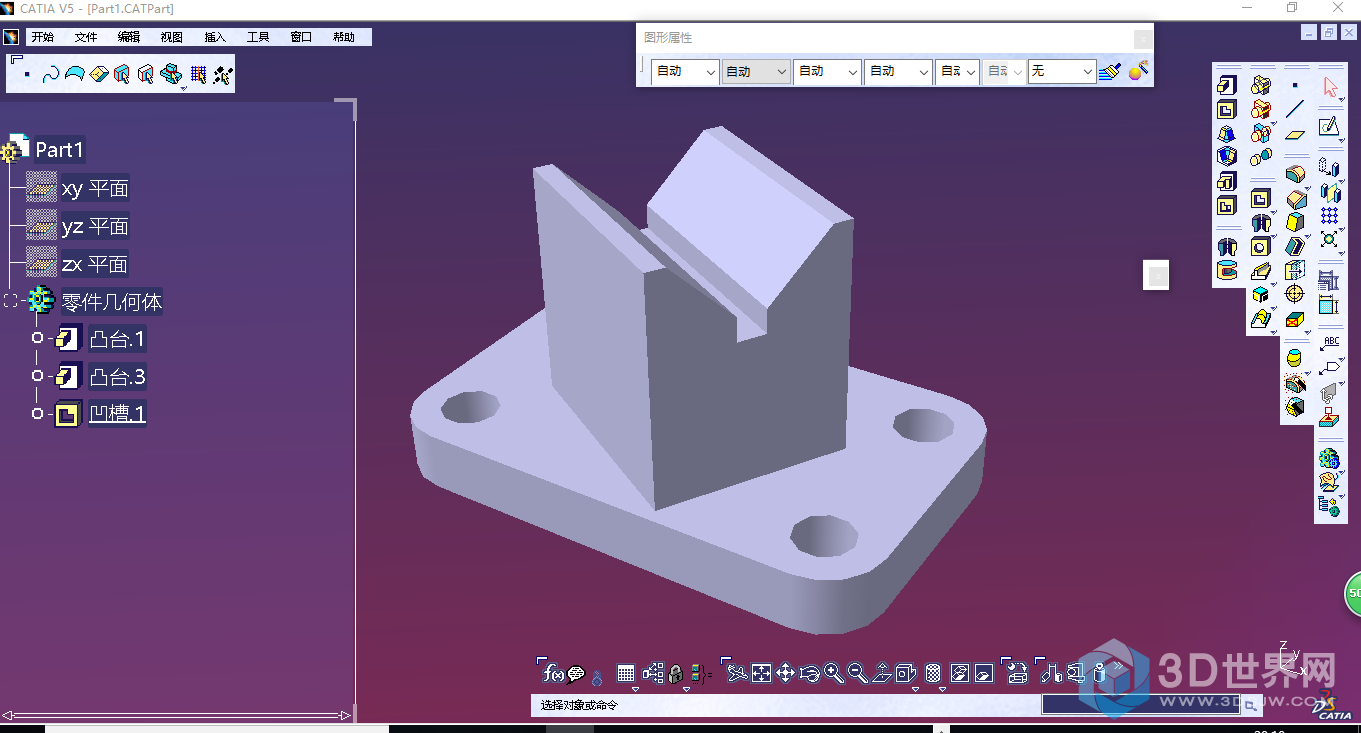Click the Normal View icon
The height and width of the screenshot is (733, 1361).
tap(881, 673)
